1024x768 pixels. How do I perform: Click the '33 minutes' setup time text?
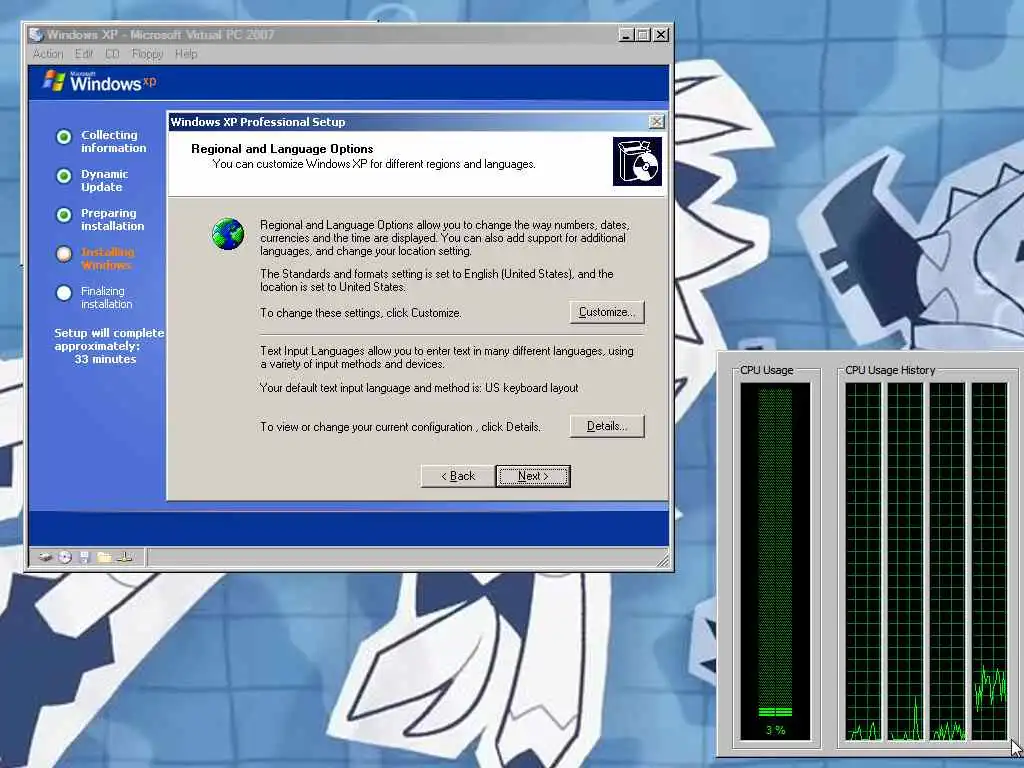pyautogui.click(x=105, y=359)
